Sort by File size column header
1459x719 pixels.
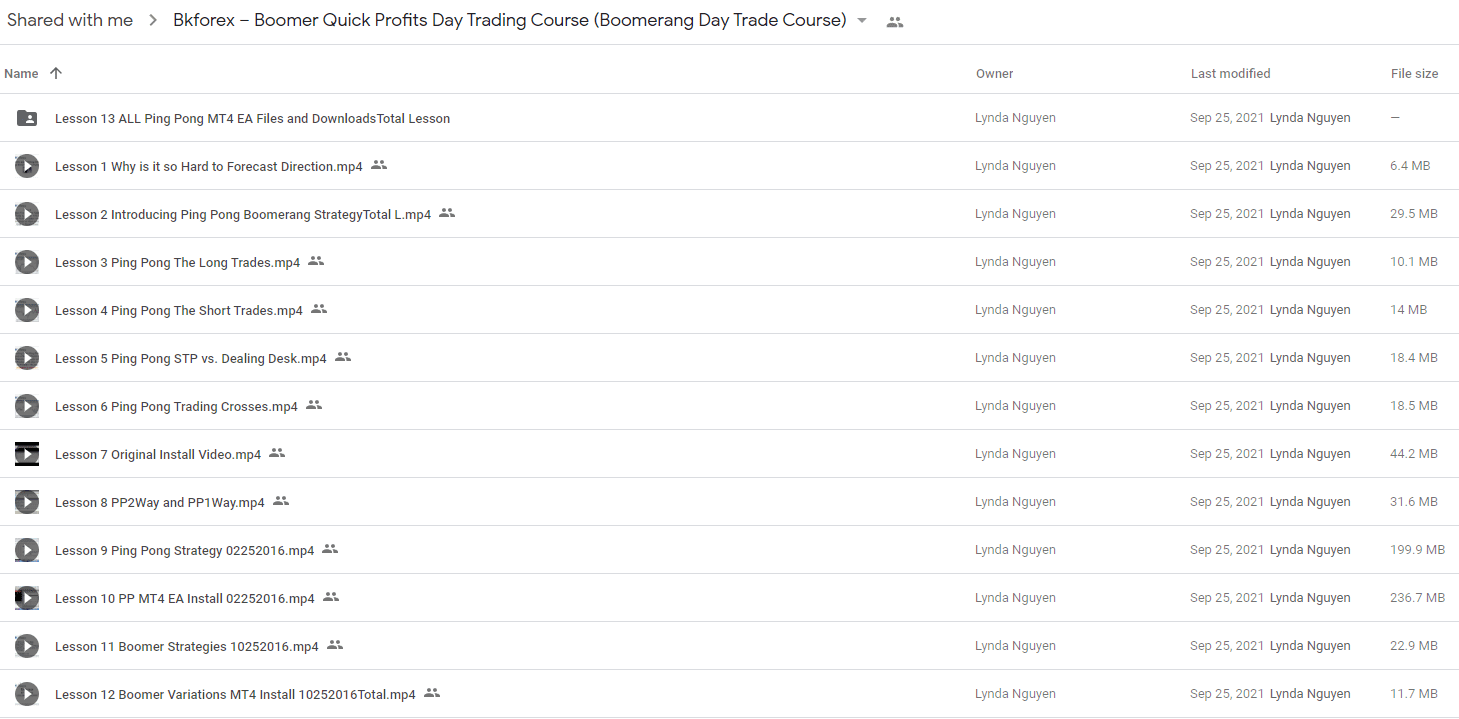pos(1414,73)
